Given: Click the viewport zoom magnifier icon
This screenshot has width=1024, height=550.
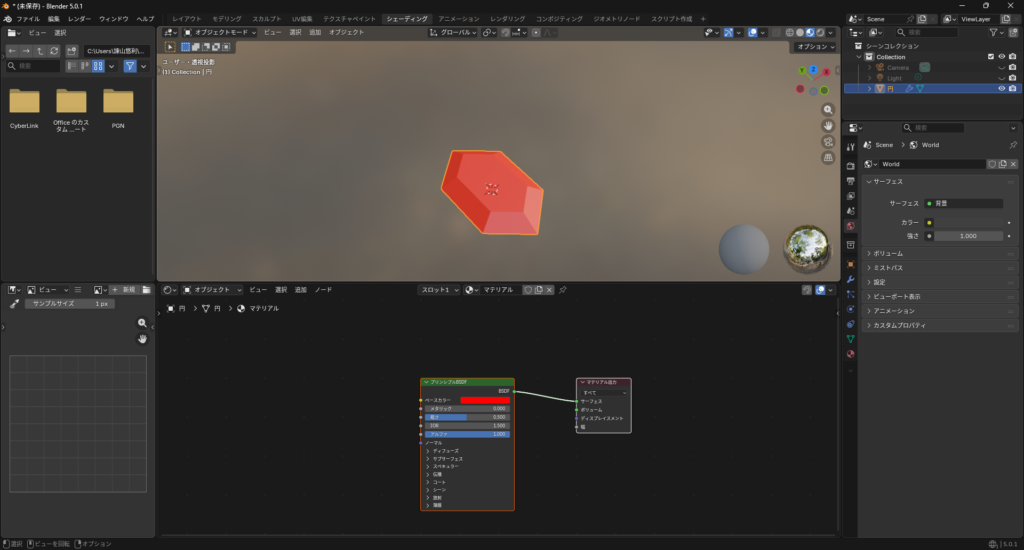Looking at the screenshot, I should click(x=828, y=110).
